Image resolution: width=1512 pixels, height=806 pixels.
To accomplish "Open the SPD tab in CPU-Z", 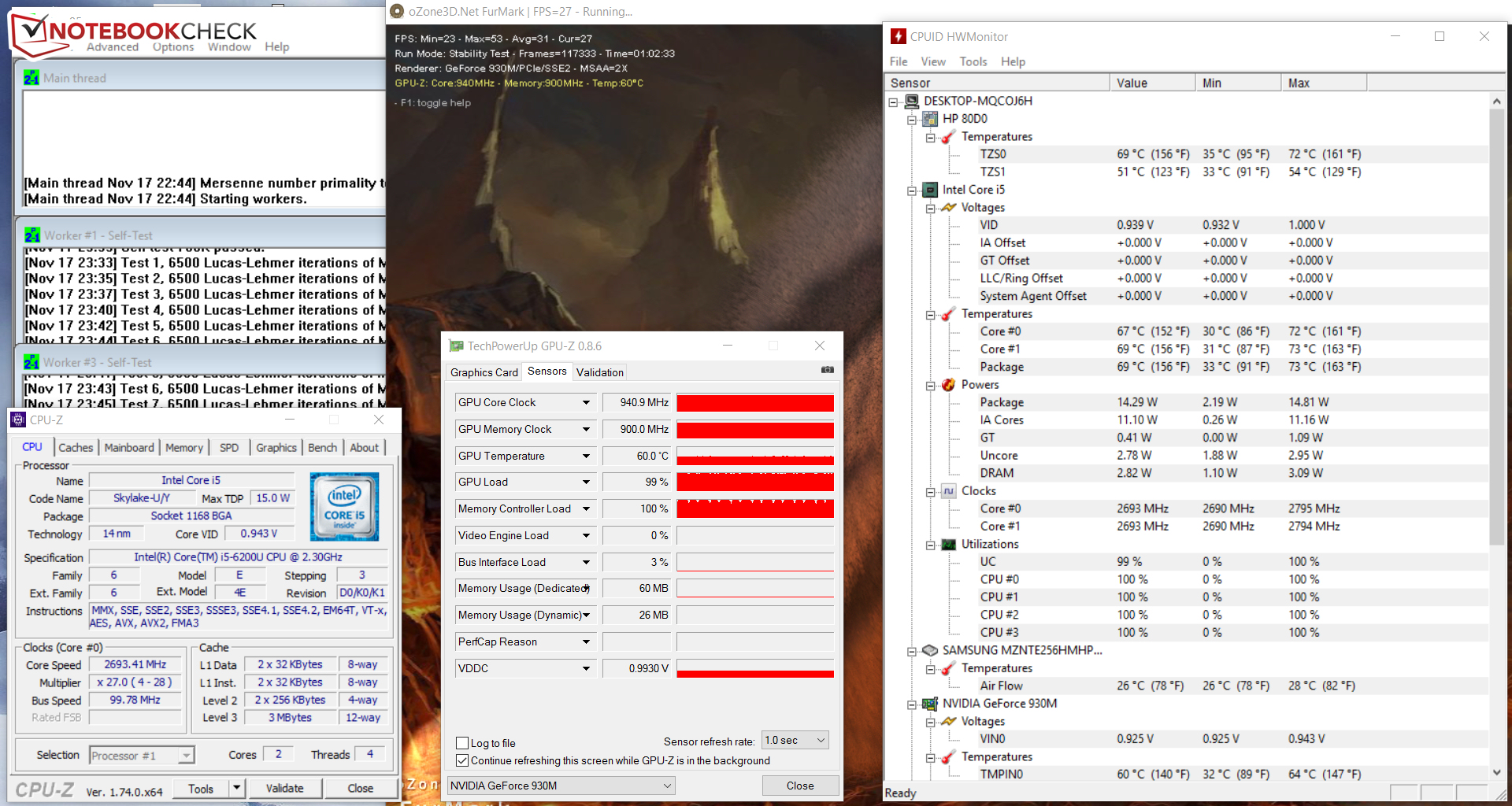I will pyautogui.click(x=229, y=447).
